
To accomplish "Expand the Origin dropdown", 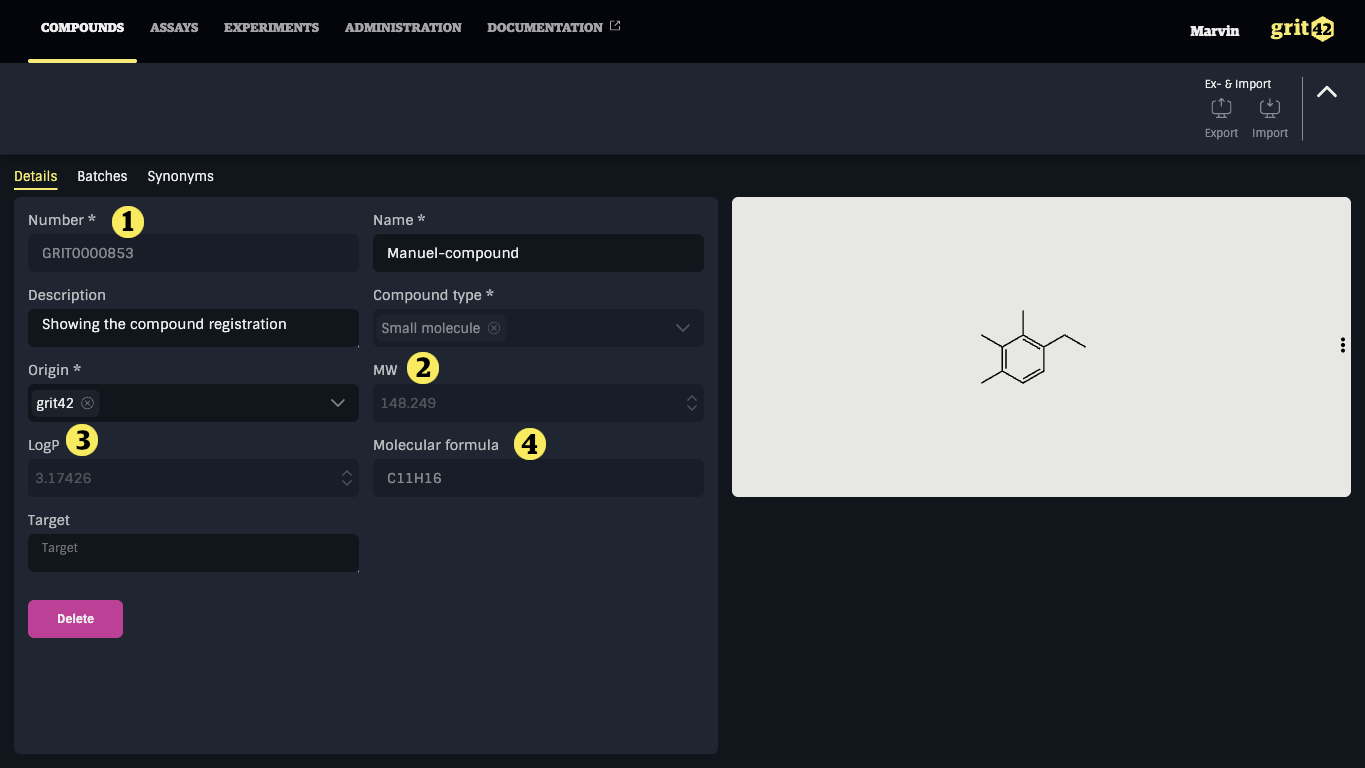I will click(338, 403).
